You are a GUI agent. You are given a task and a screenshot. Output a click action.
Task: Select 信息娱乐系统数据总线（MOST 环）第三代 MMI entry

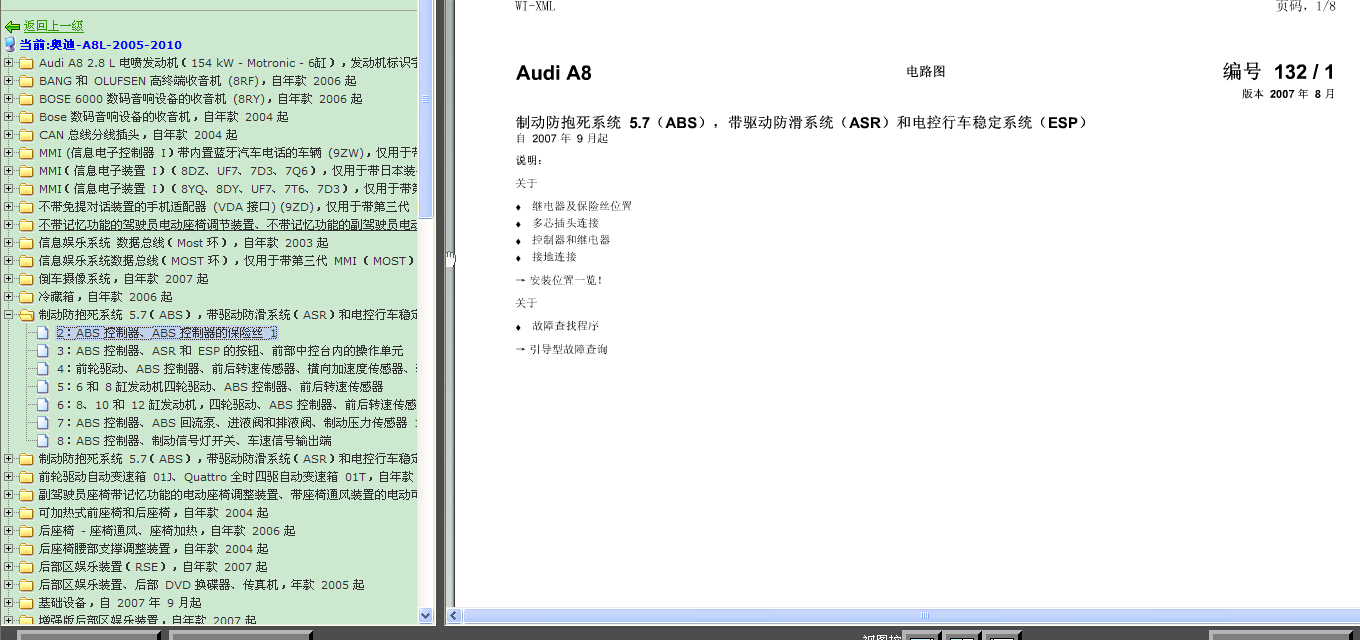click(228, 261)
